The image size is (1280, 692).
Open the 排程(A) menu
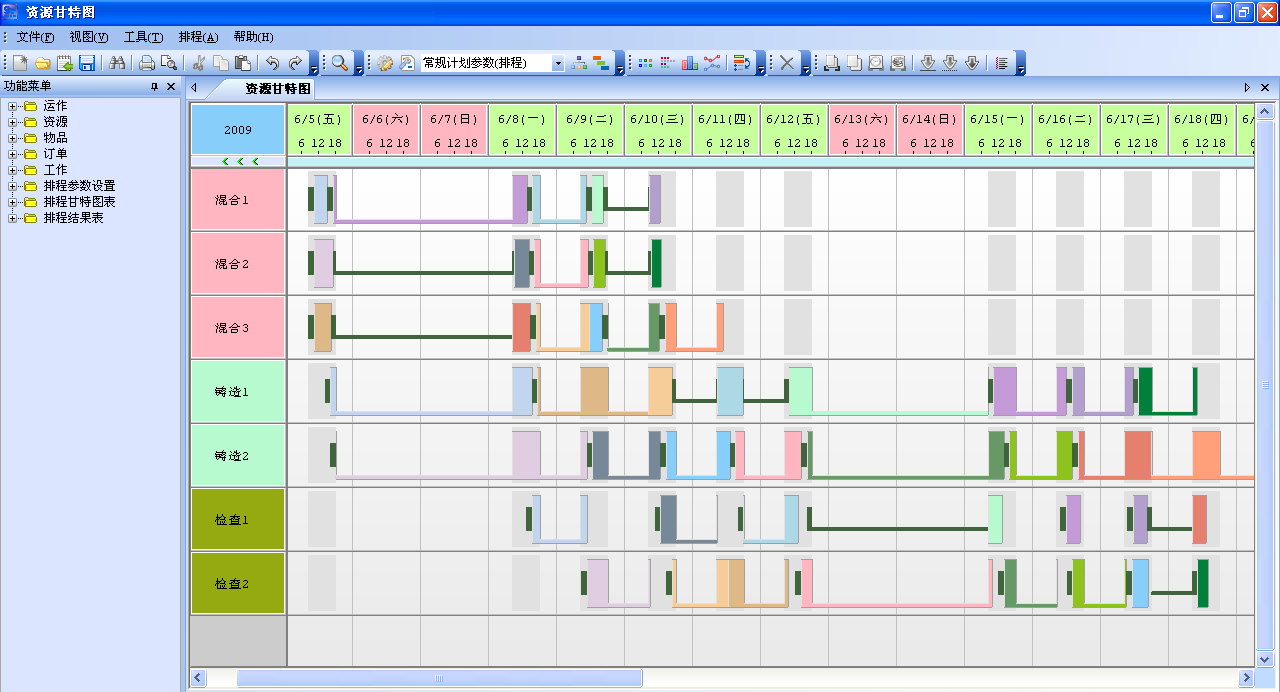click(198, 37)
